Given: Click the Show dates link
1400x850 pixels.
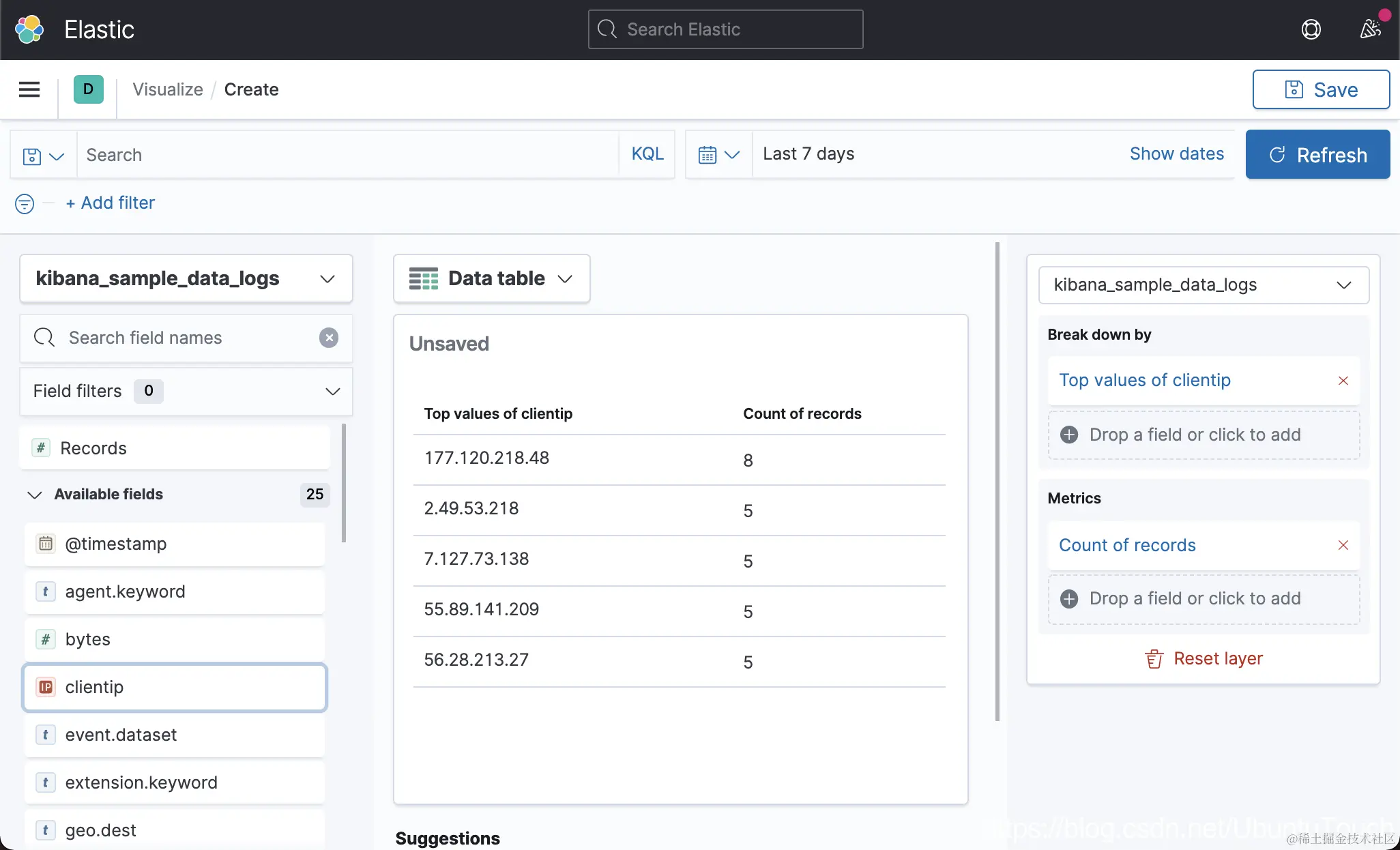Looking at the screenshot, I should pyautogui.click(x=1176, y=154).
